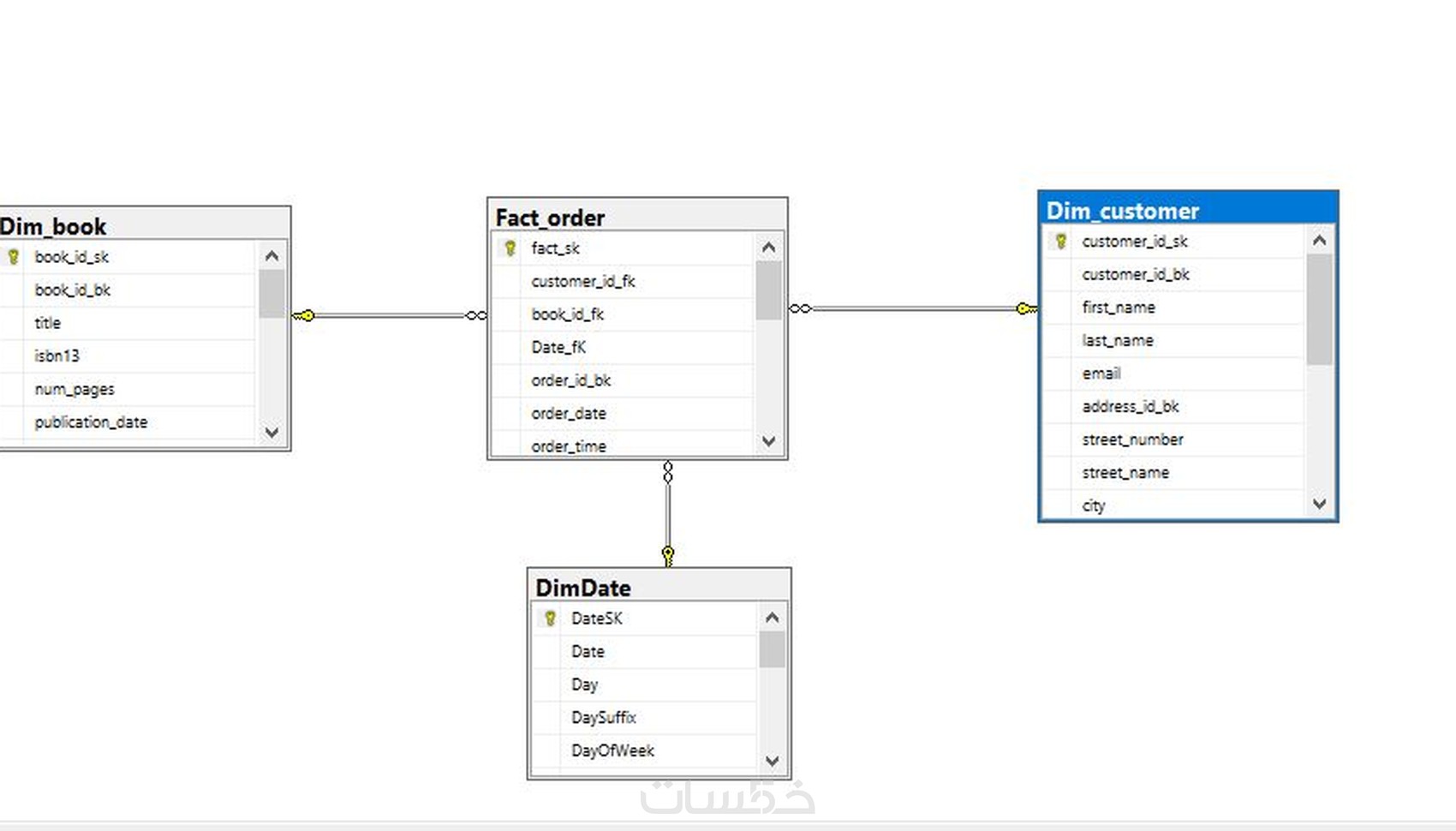The image size is (1456, 831).
Task: Click the scroll-up arrow in Fact_order
Action: point(768,247)
